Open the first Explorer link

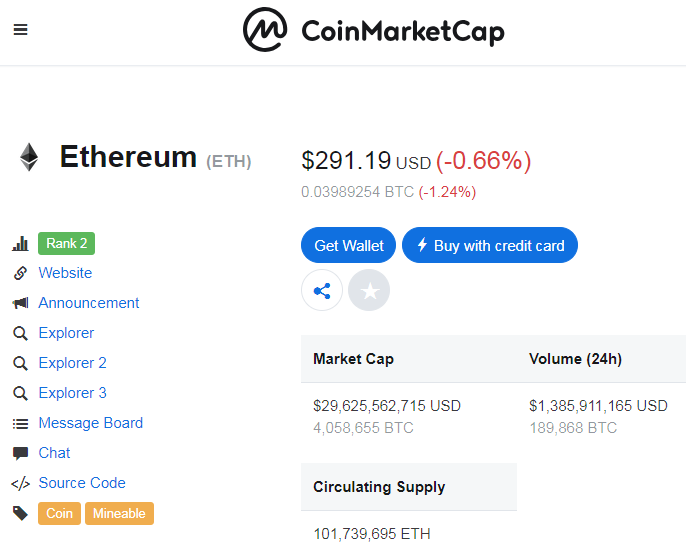pyautogui.click(x=66, y=333)
